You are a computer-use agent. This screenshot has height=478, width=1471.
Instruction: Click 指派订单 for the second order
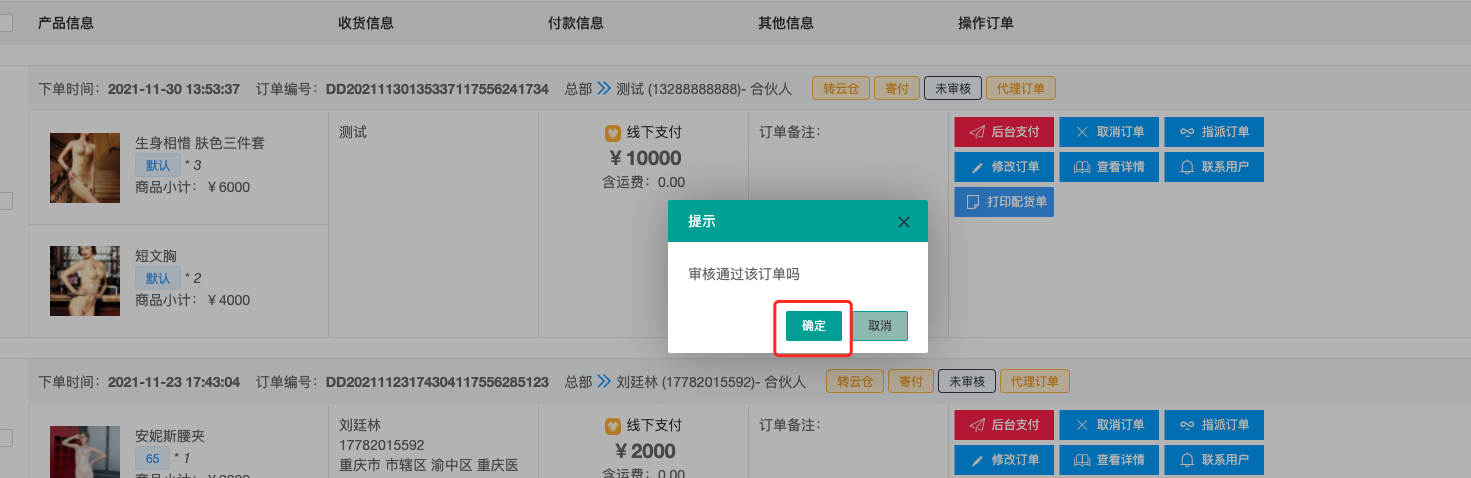pyautogui.click(x=1214, y=425)
